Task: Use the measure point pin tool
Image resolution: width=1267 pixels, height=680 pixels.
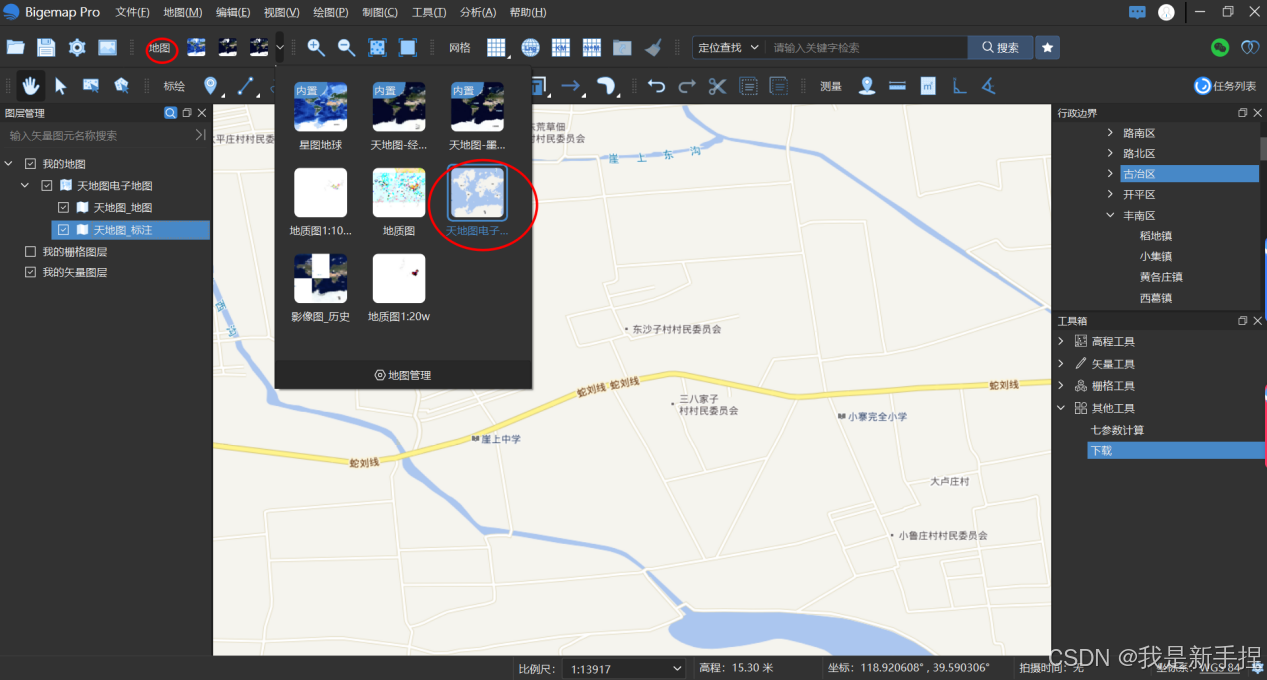Action: tap(867, 85)
